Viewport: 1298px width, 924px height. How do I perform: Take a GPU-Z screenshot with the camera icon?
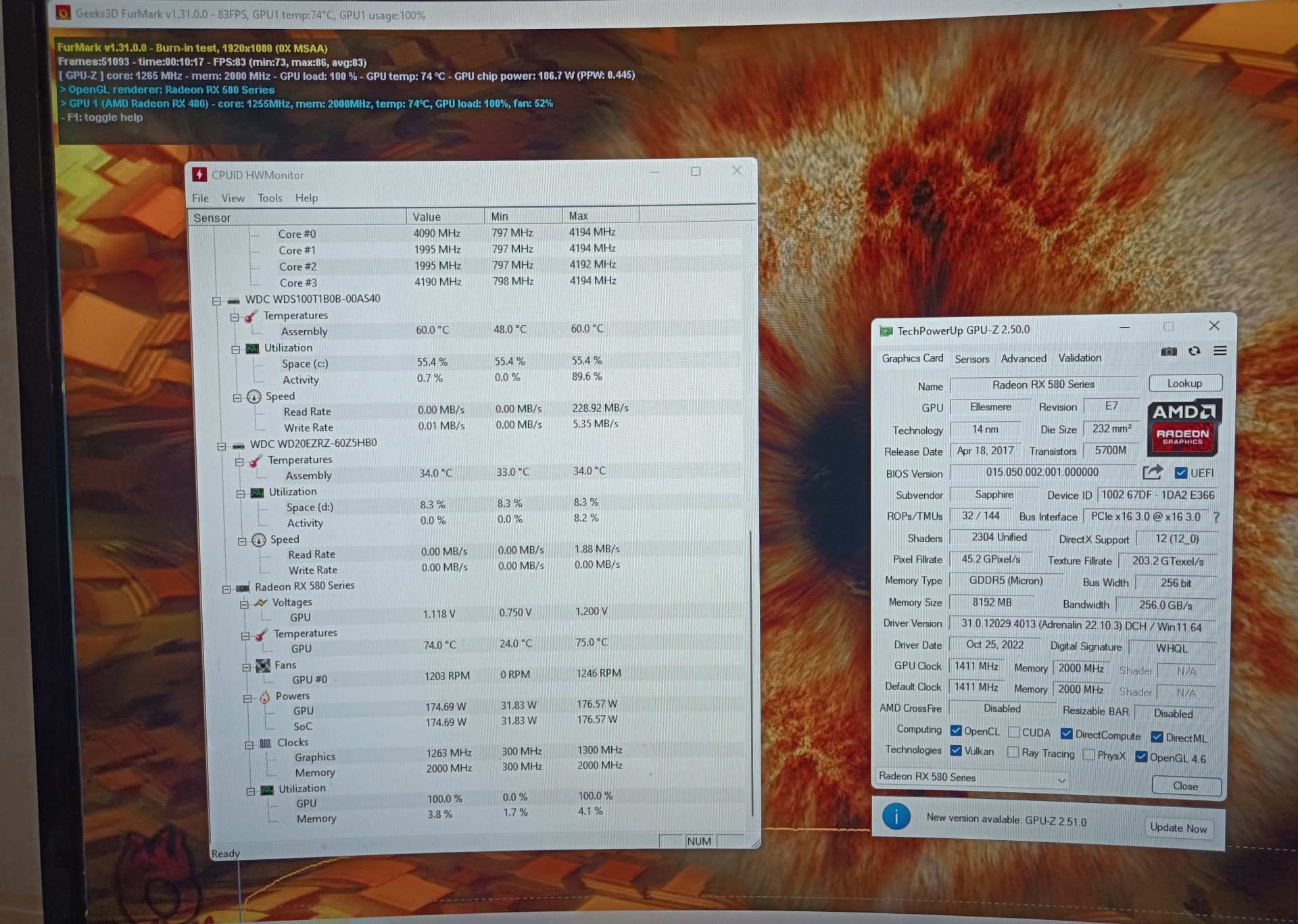tap(1169, 351)
